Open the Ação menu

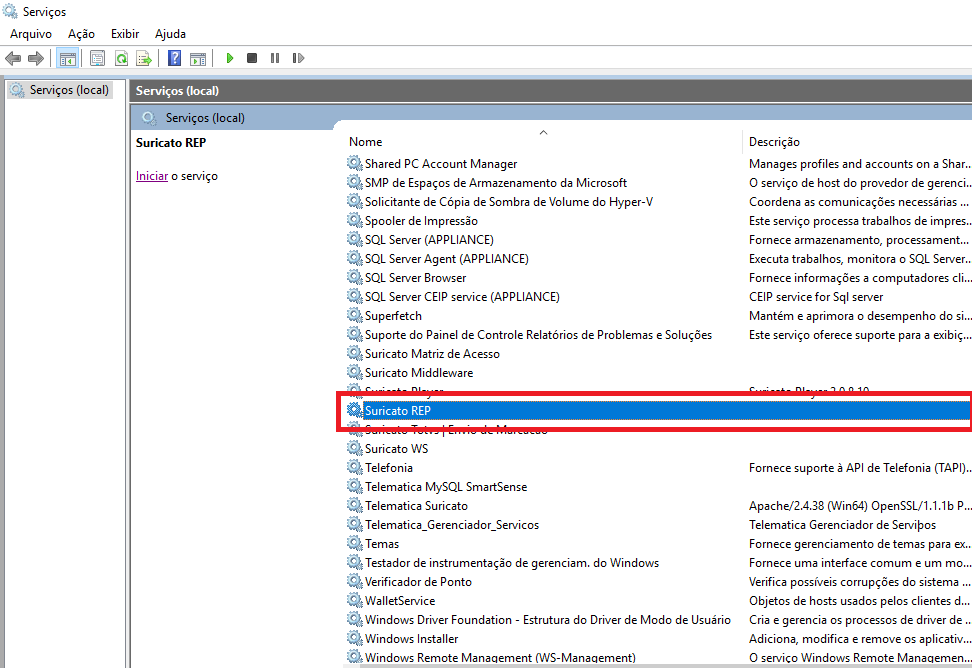coord(81,34)
